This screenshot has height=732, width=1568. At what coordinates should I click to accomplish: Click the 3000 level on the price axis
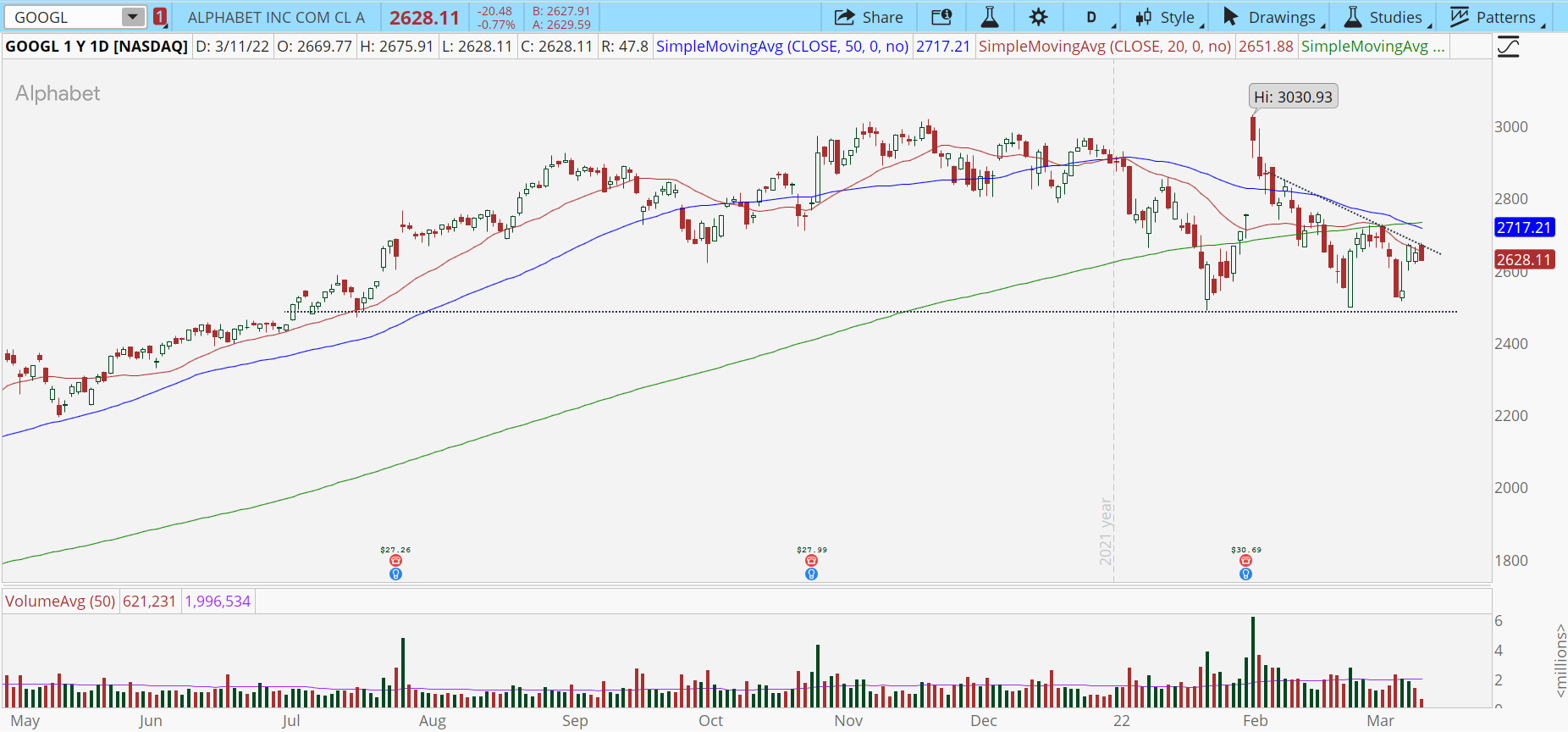(x=1511, y=127)
